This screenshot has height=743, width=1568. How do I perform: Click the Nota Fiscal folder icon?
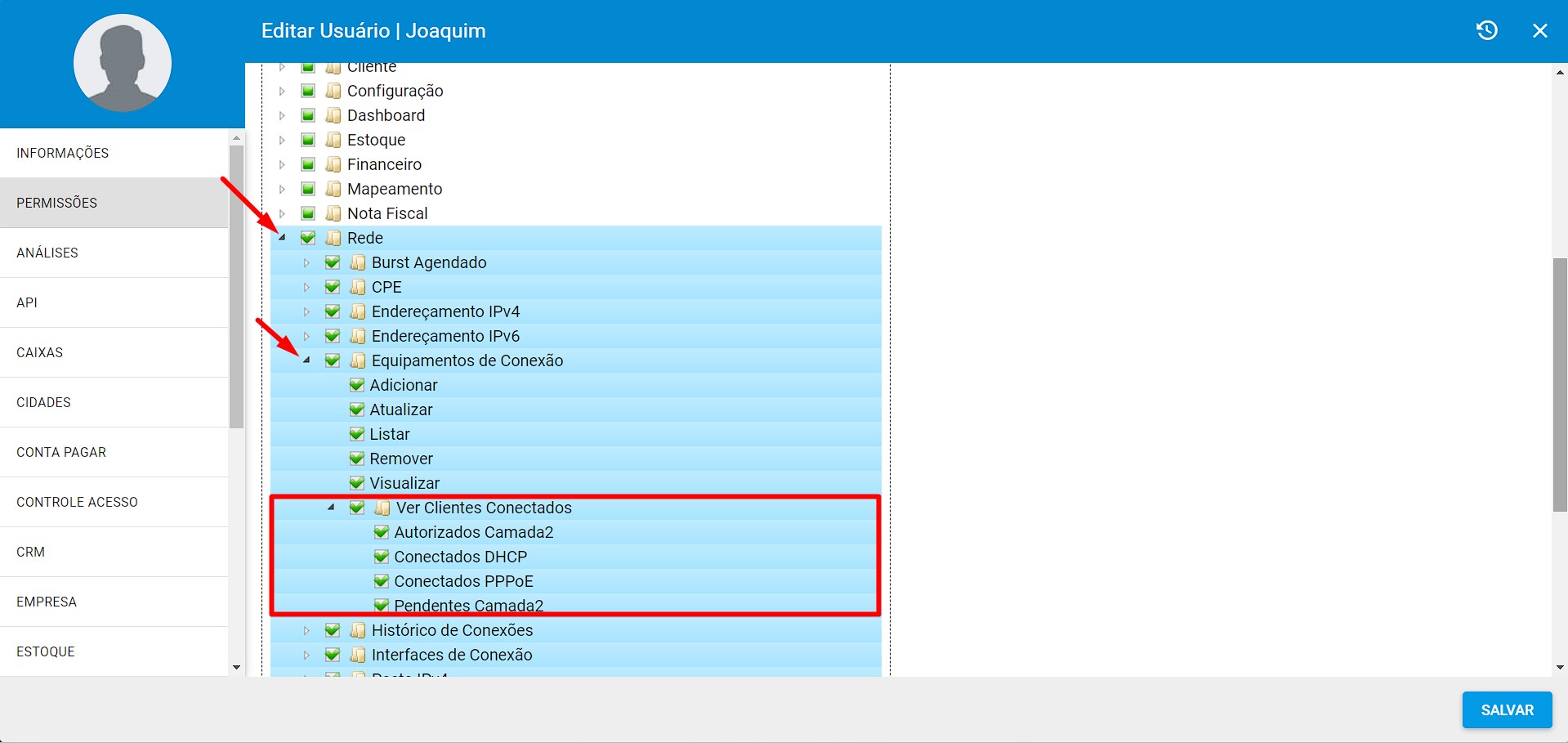(333, 213)
